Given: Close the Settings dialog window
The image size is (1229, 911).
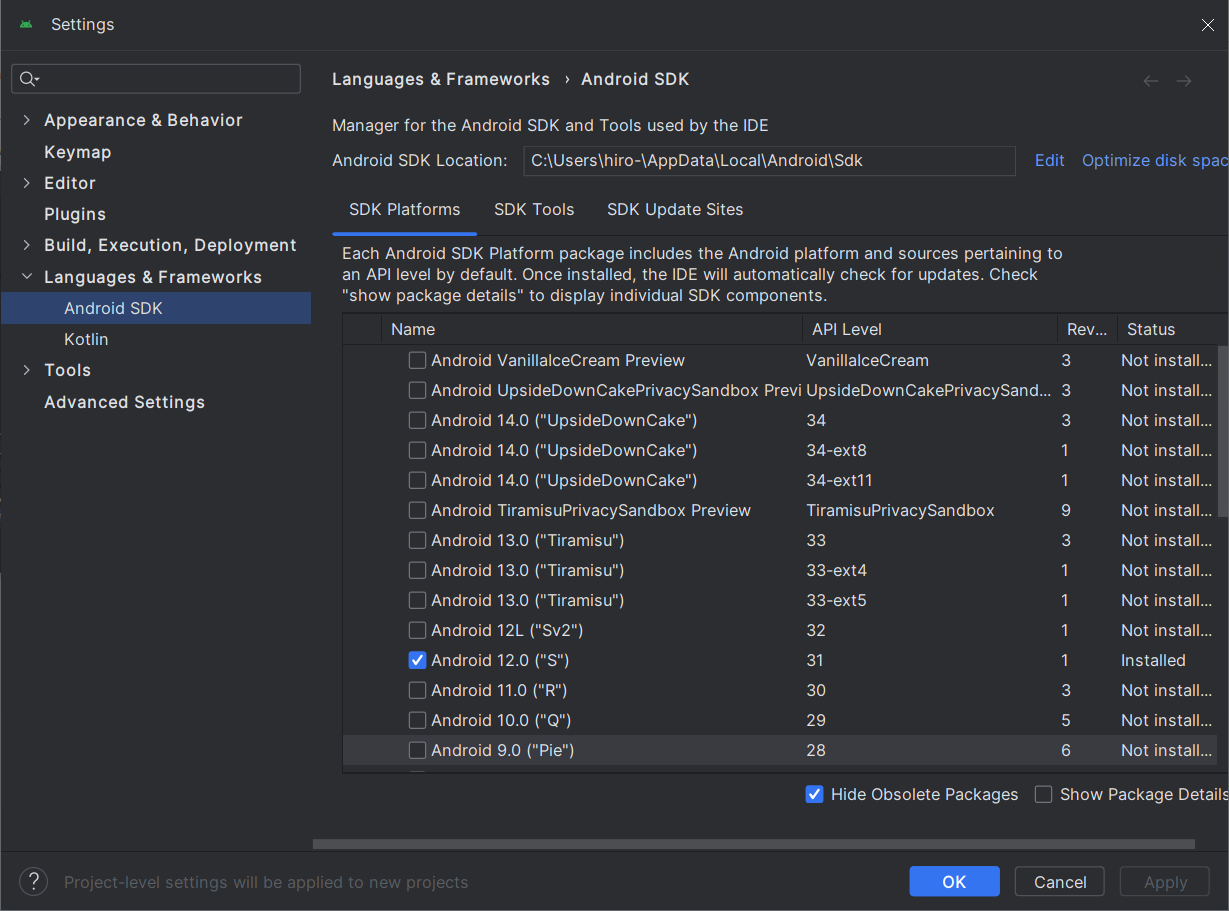Looking at the screenshot, I should (x=1207, y=25).
